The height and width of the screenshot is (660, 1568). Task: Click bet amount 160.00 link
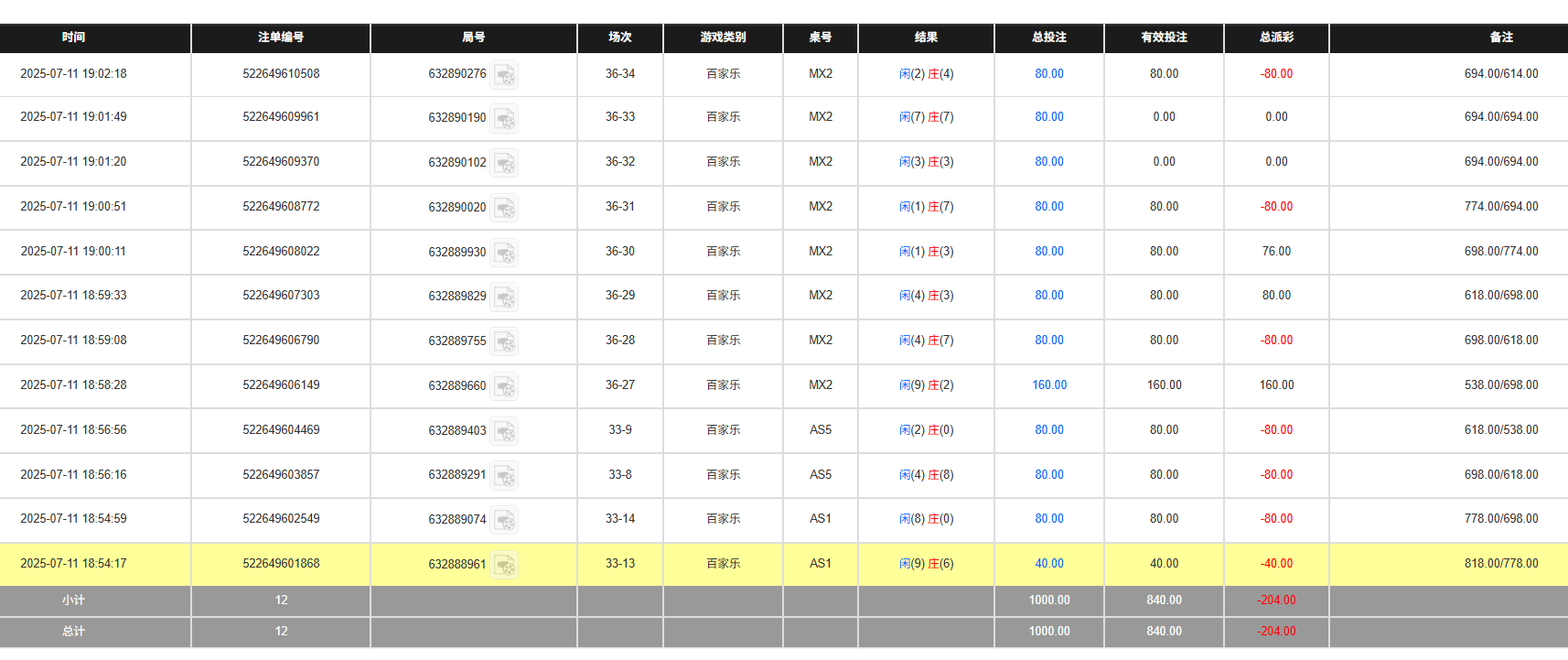(x=1049, y=385)
